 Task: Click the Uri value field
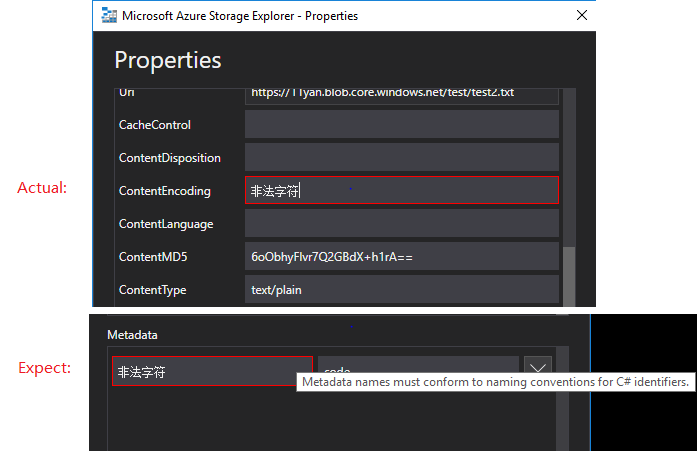coord(402,96)
